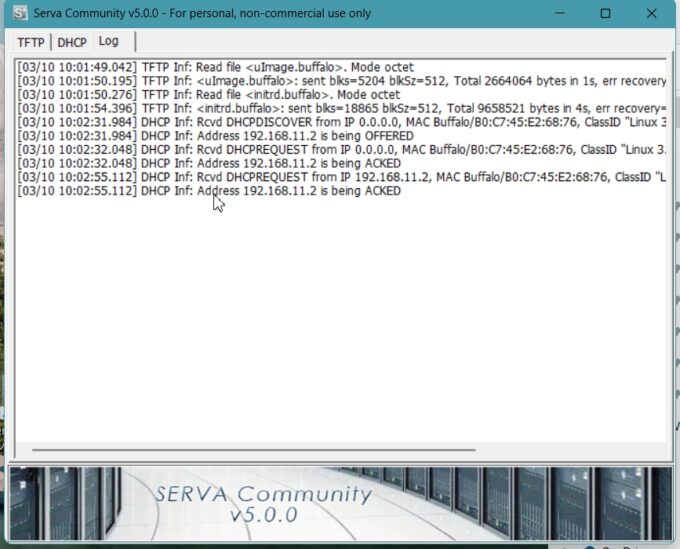This screenshot has width=680, height=549.
Task: Select log line 'Rcvd DHCPREQUEST from IP 0.0.0.0'
Action: (x=341, y=150)
